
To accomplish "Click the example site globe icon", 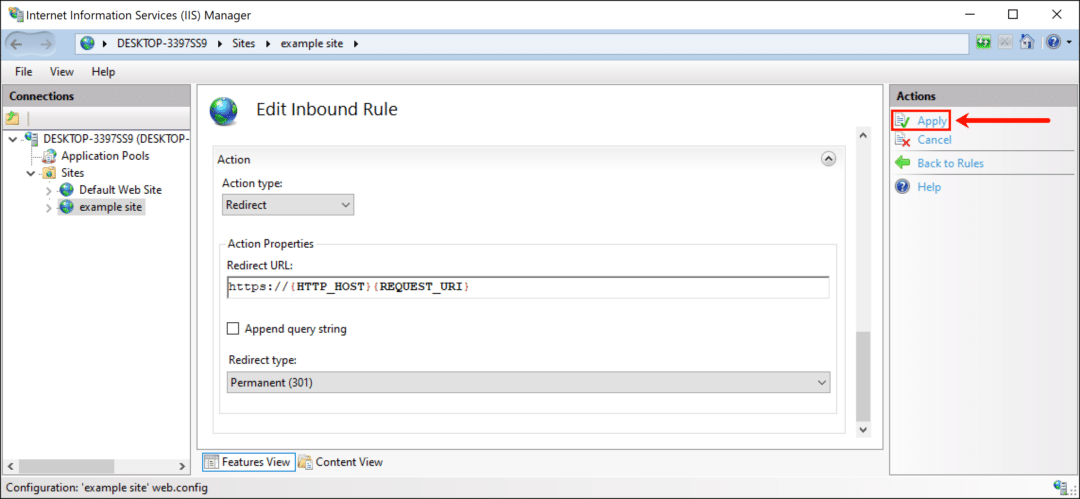I will click(66, 207).
